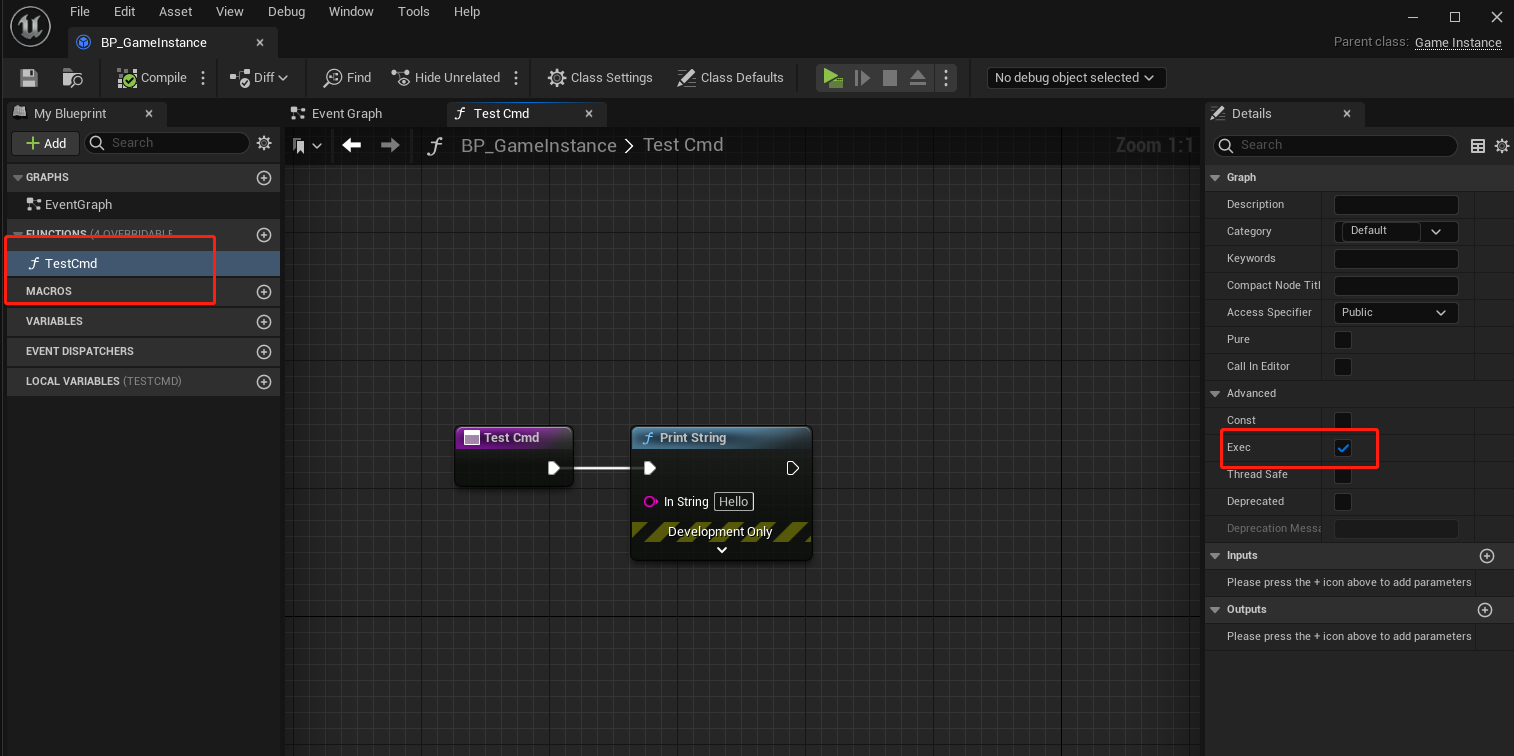The width and height of the screenshot is (1514, 756).
Task: Click the Save blueprint icon
Action: pyautogui.click(x=29, y=78)
